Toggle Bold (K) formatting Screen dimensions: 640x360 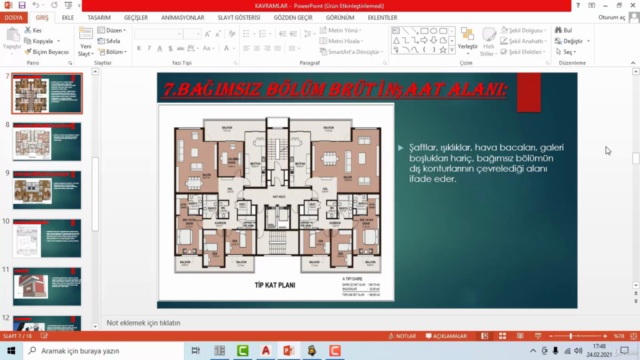coord(139,49)
